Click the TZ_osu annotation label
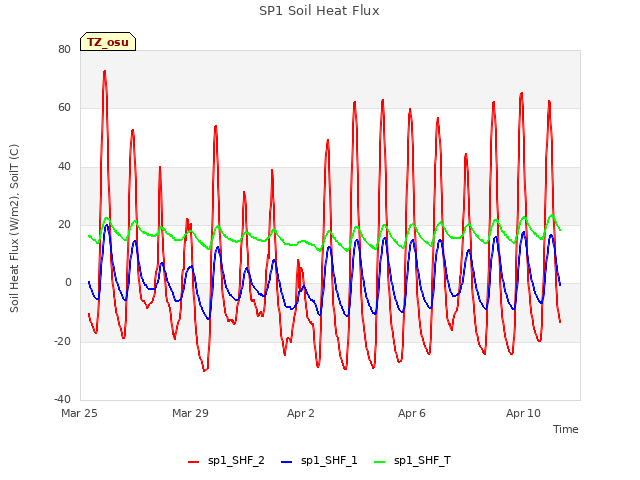This screenshot has height=480, width=640. pyautogui.click(x=108, y=42)
